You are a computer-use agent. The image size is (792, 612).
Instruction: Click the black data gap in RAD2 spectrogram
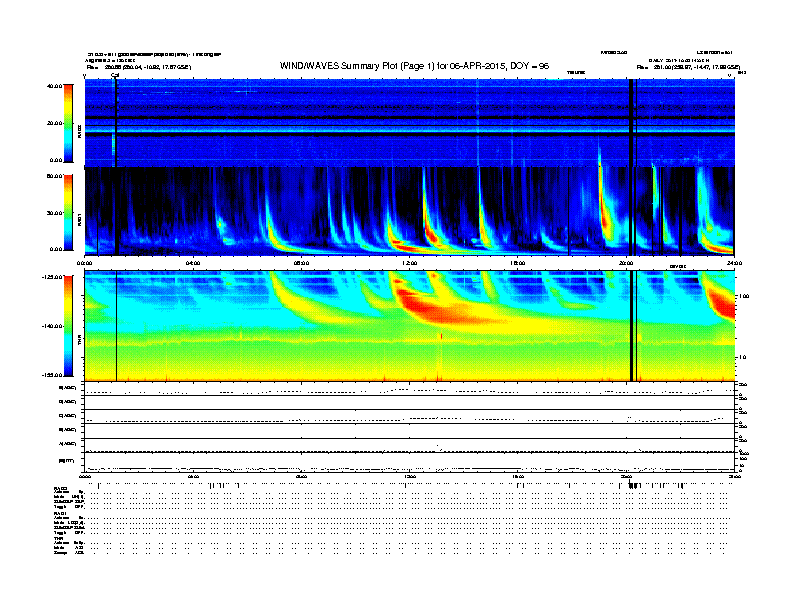630,123
